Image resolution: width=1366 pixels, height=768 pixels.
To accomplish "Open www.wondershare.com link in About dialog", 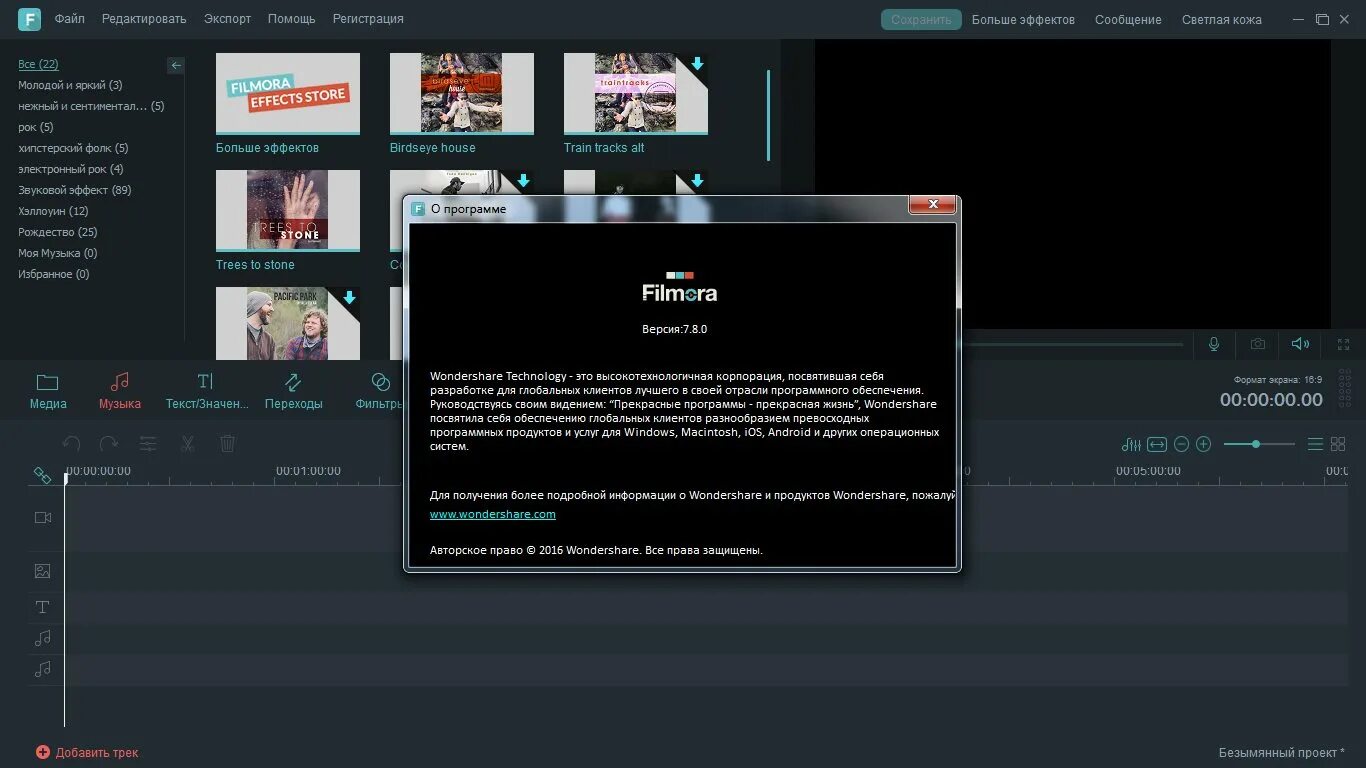I will [x=493, y=514].
